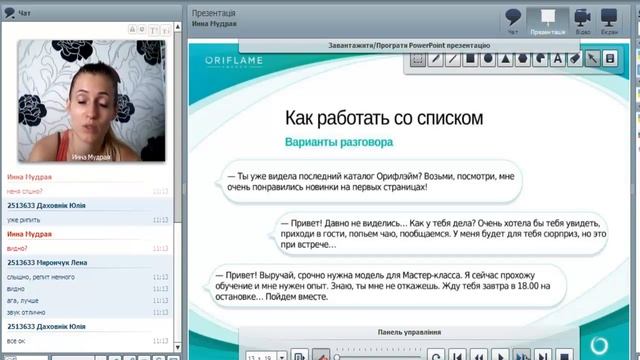The image size is (640, 360).
Task: Switch to the Чат view tab
Action: pyautogui.click(x=513, y=21)
